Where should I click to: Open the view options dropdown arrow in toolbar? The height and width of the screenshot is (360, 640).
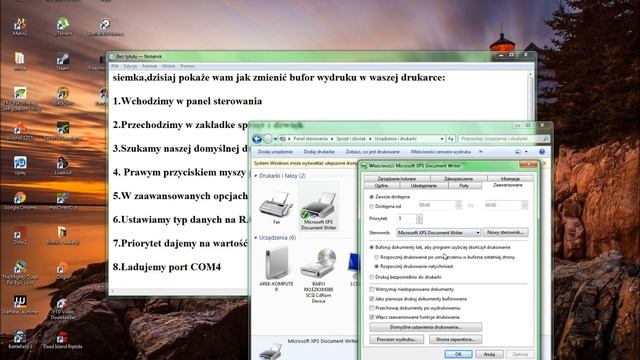[526, 151]
